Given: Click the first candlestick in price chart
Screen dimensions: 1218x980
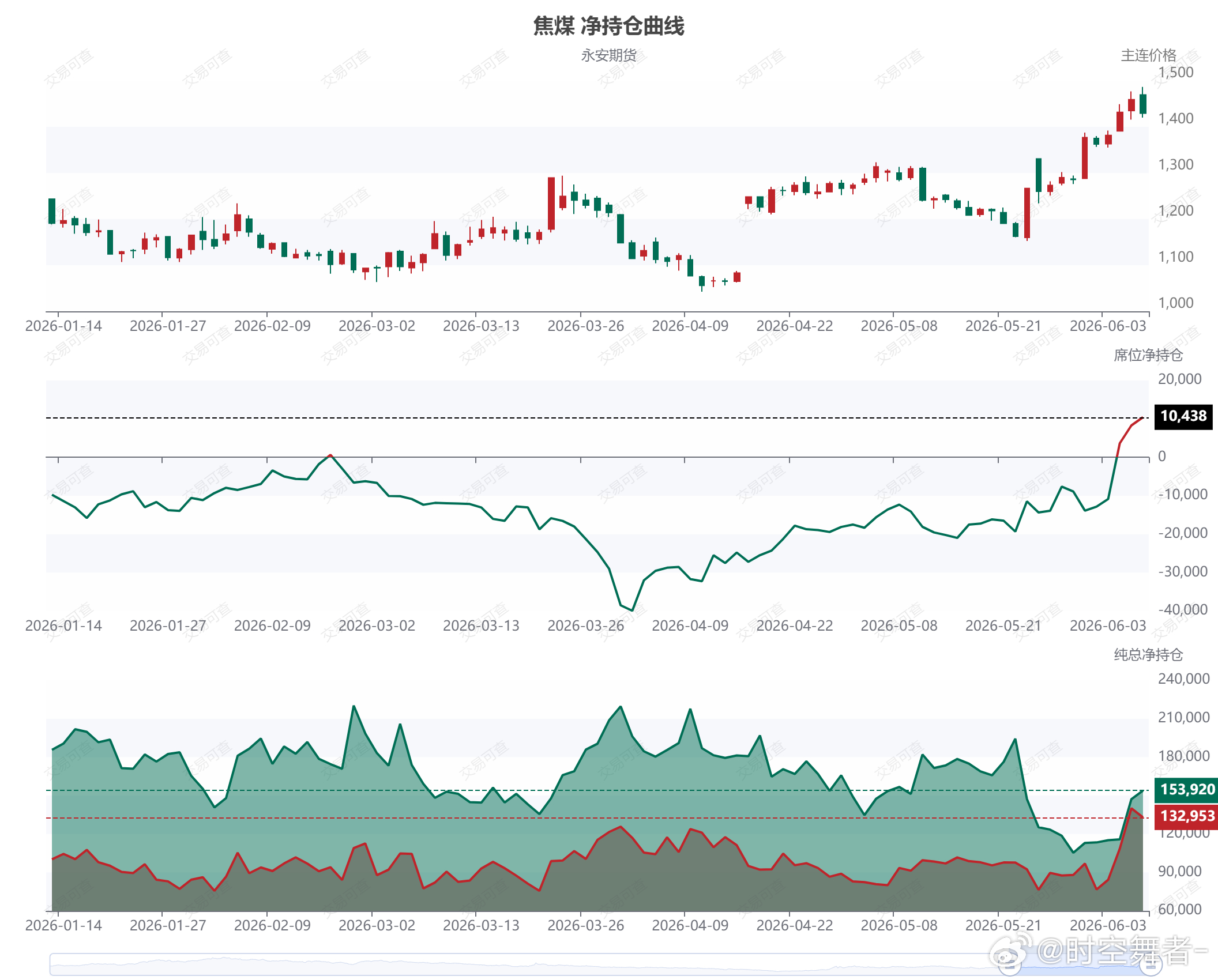Looking at the screenshot, I should (52, 211).
